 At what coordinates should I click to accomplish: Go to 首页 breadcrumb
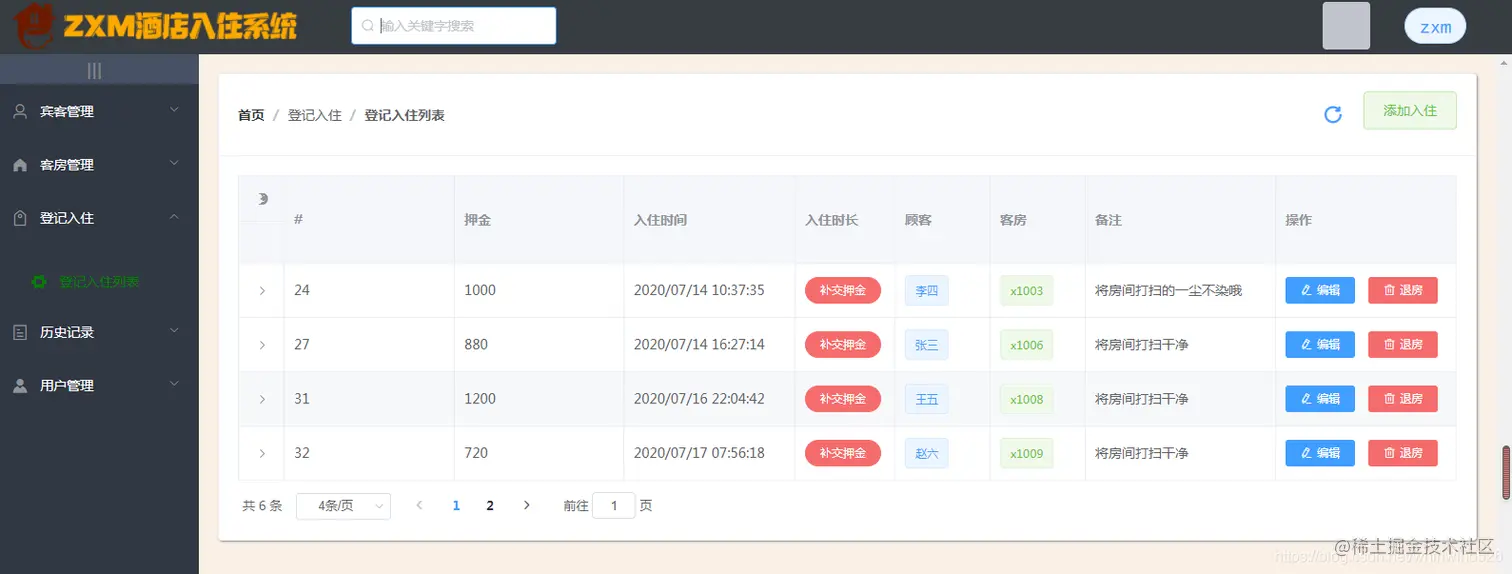coord(251,115)
